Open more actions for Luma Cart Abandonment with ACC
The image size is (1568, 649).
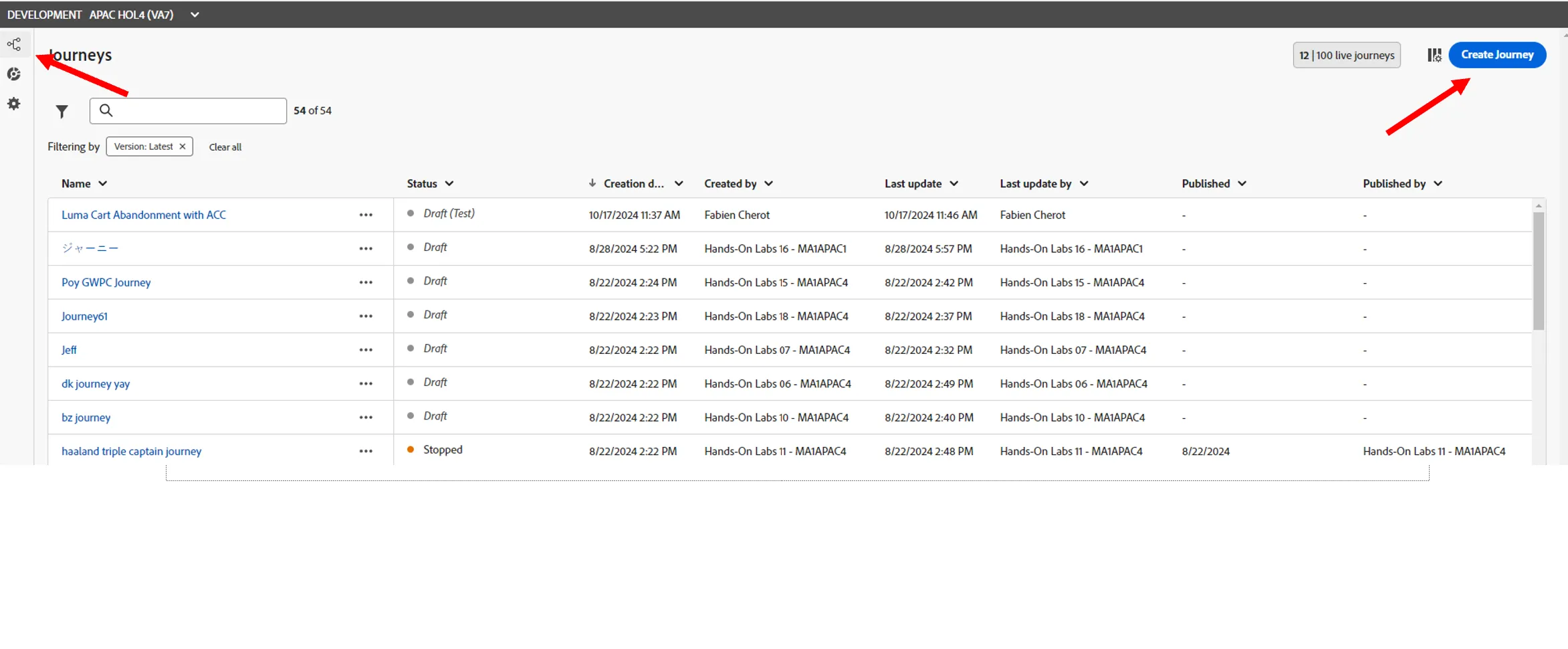(366, 215)
